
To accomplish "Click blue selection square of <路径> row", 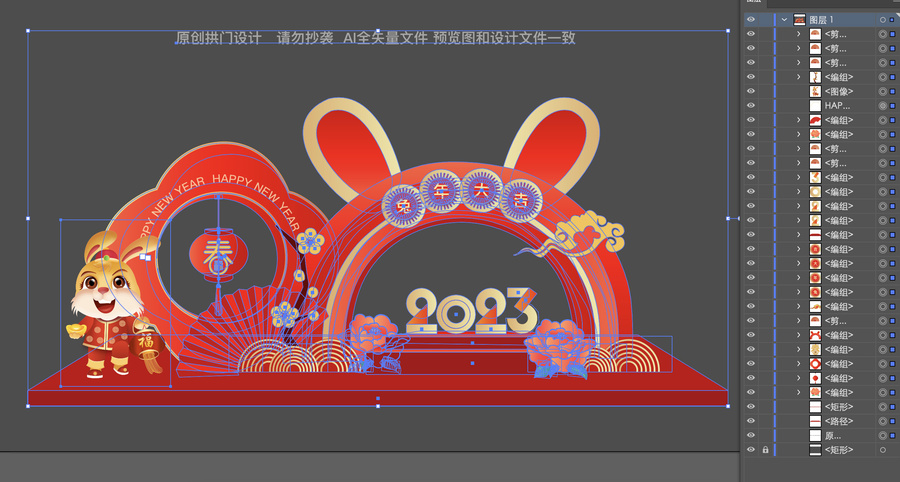I will [893, 421].
